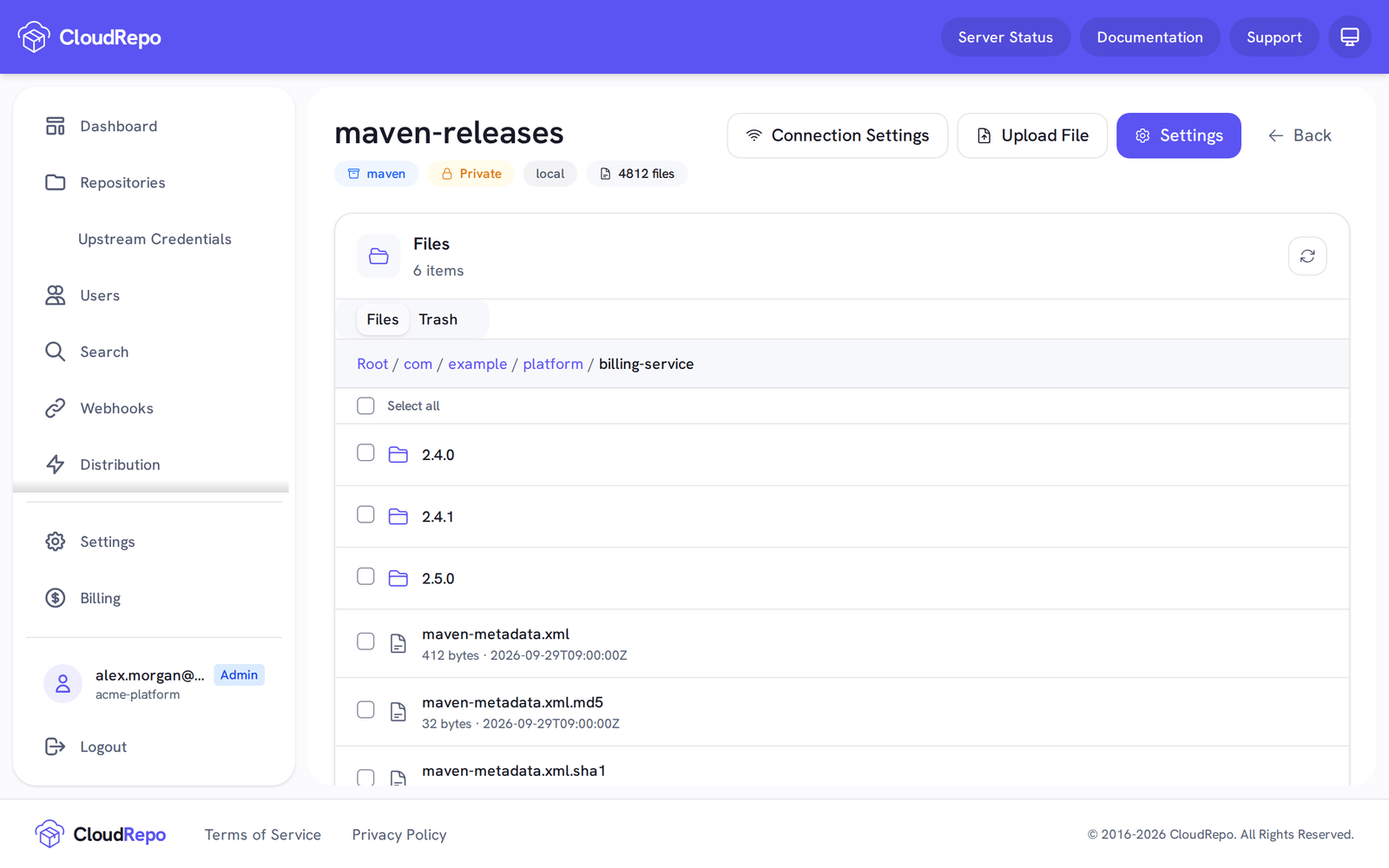
Task: Click the Webhooks link icon
Action: pyautogui.click(x=56, y=408)
